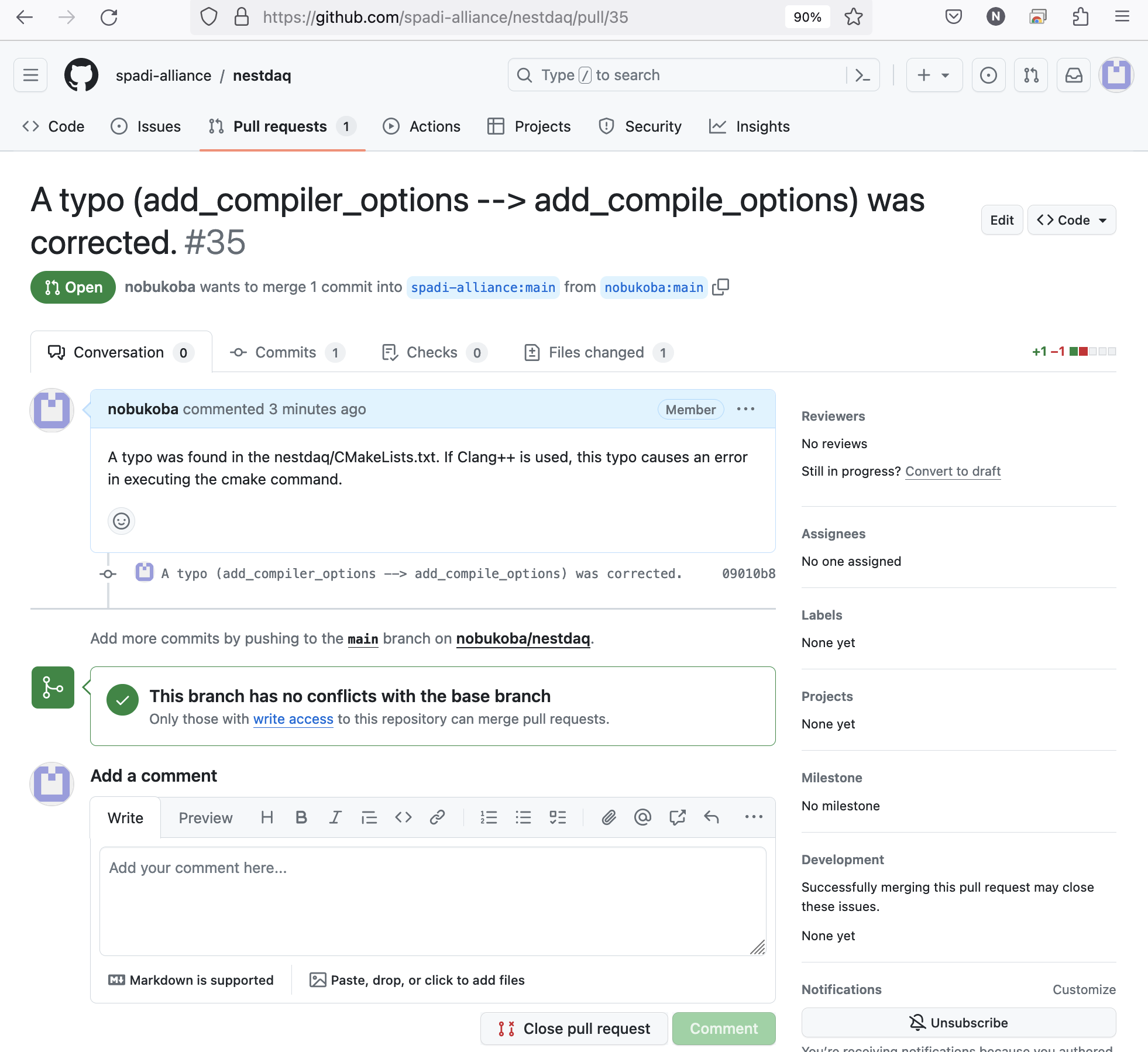Click the attach files paperclip icon
Screen dimensions: 1148x1052
click(x=609, y=817)
